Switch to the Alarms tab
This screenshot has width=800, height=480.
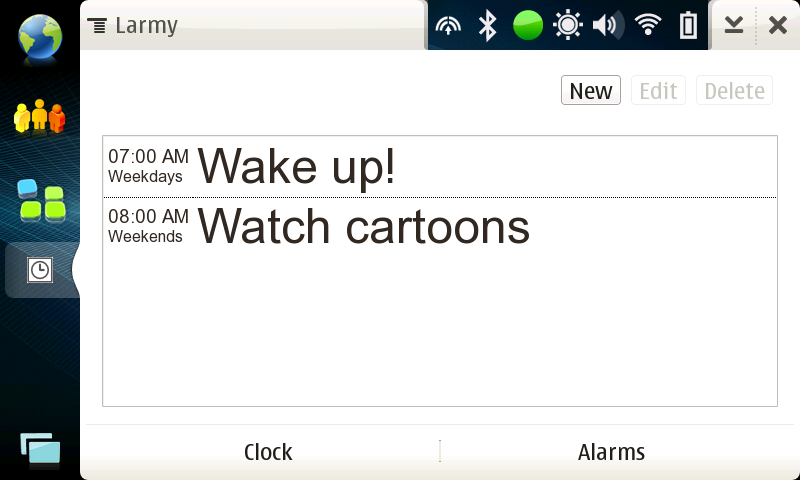pos(611,452)
